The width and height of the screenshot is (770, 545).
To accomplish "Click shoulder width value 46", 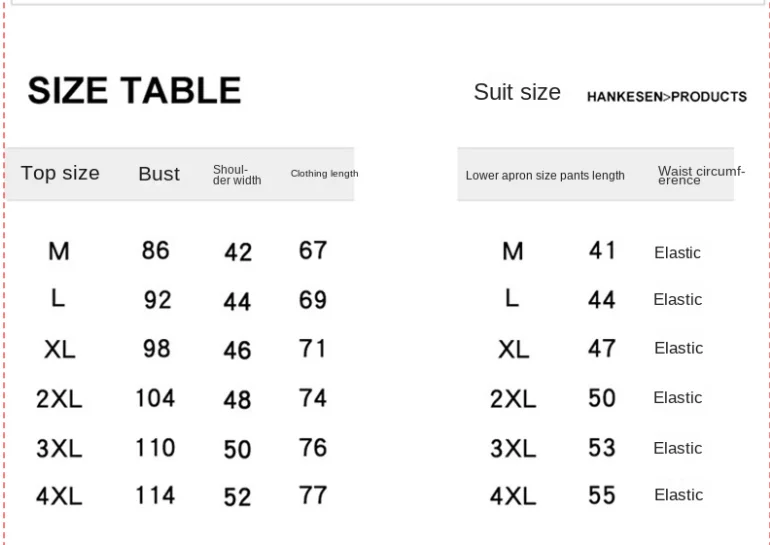I will tap(237, 350).
